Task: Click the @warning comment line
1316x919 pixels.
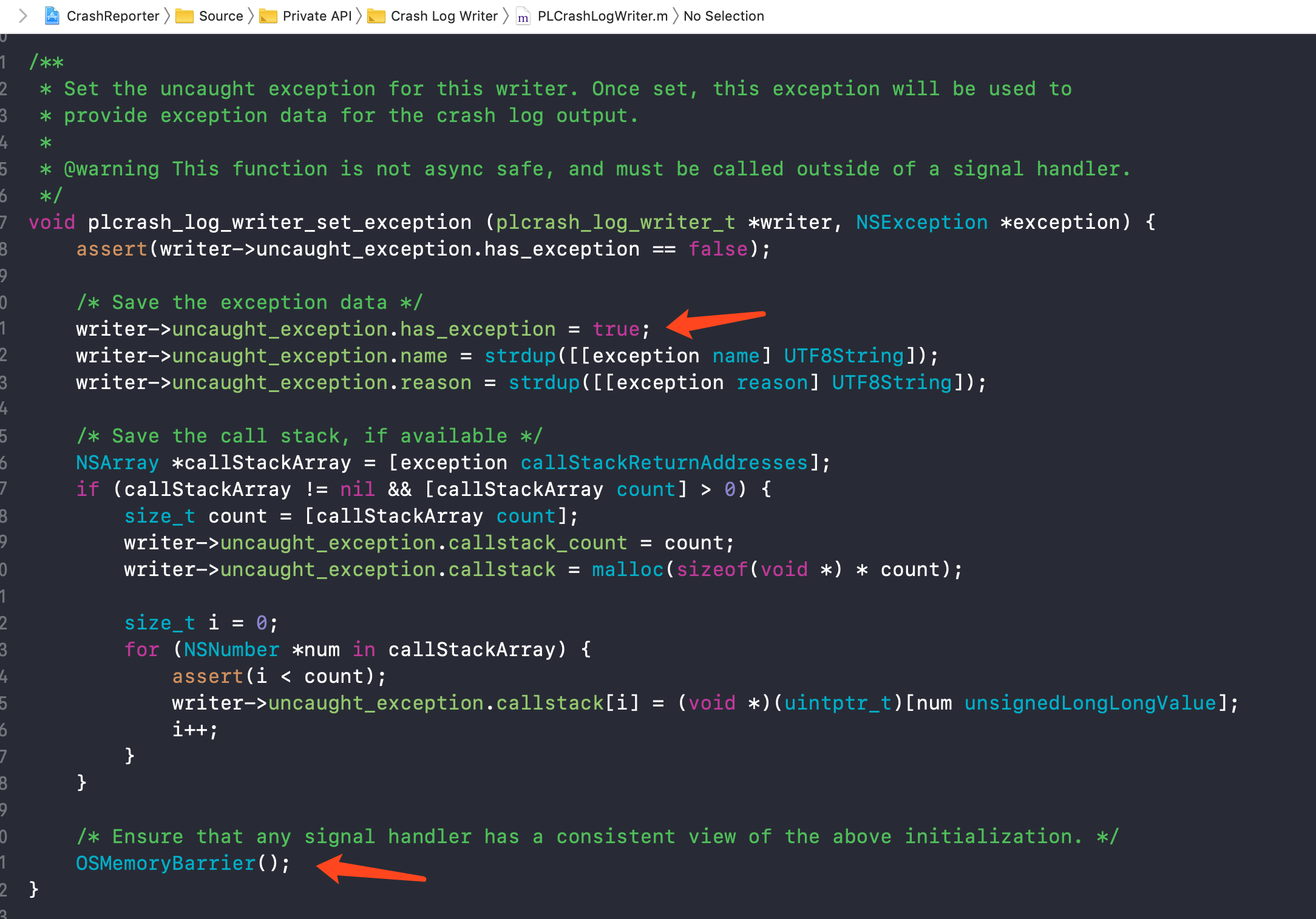Action: [586, 169]
